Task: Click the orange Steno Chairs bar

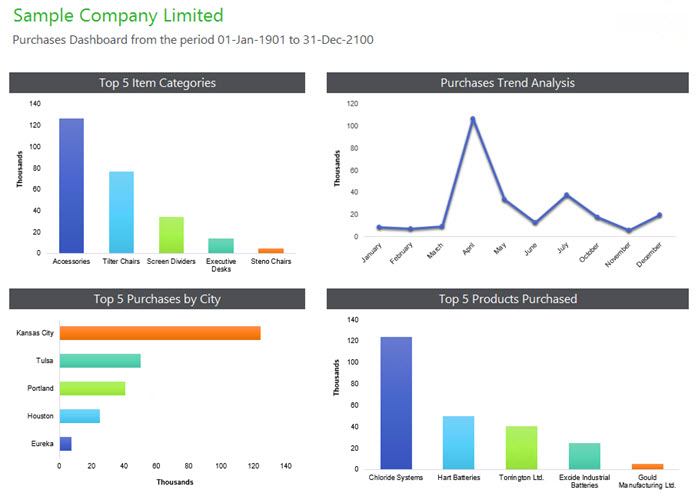Action: coord(270,250)
